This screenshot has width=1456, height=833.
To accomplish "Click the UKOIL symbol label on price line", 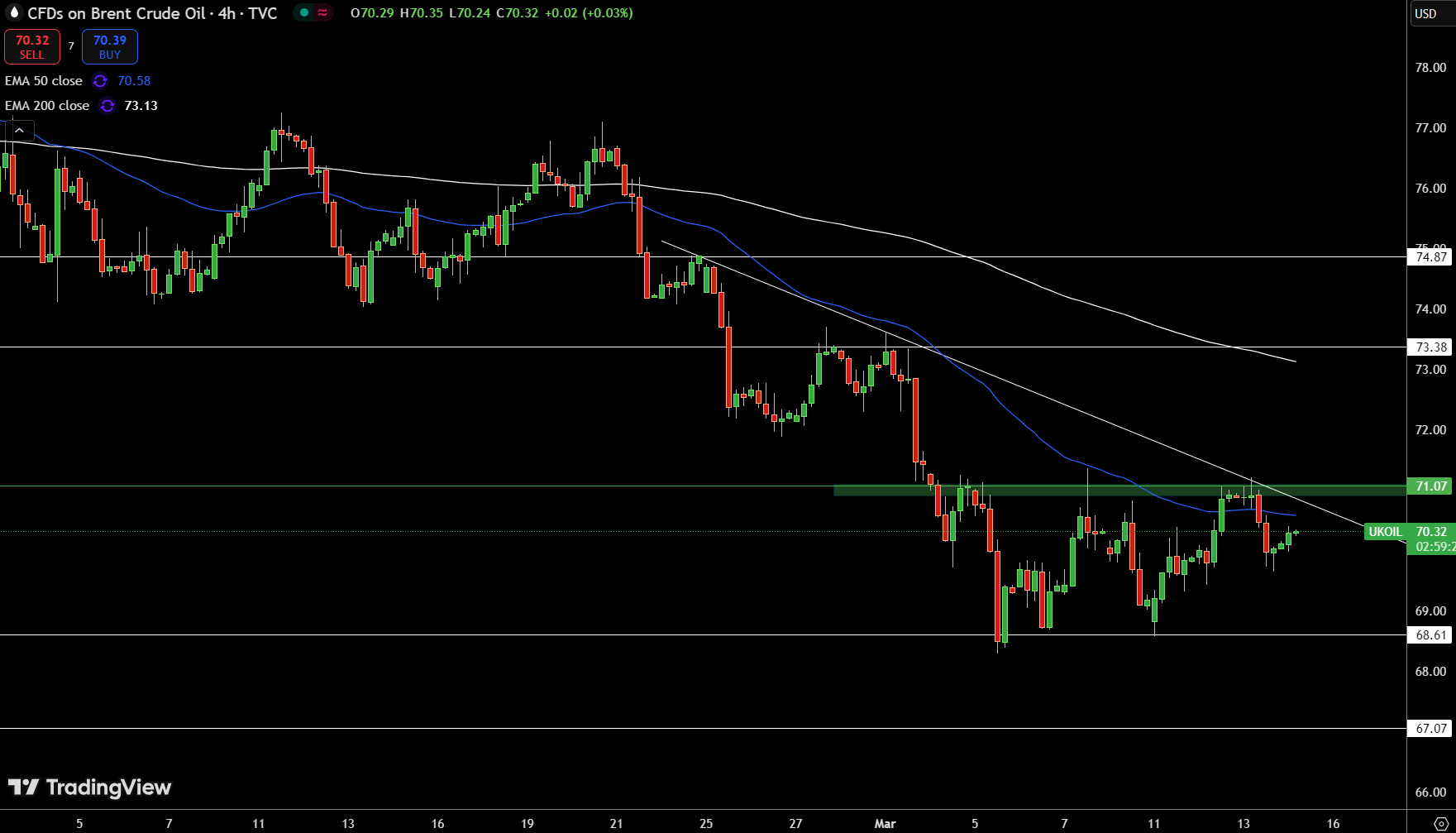I will click(1385, 532).
